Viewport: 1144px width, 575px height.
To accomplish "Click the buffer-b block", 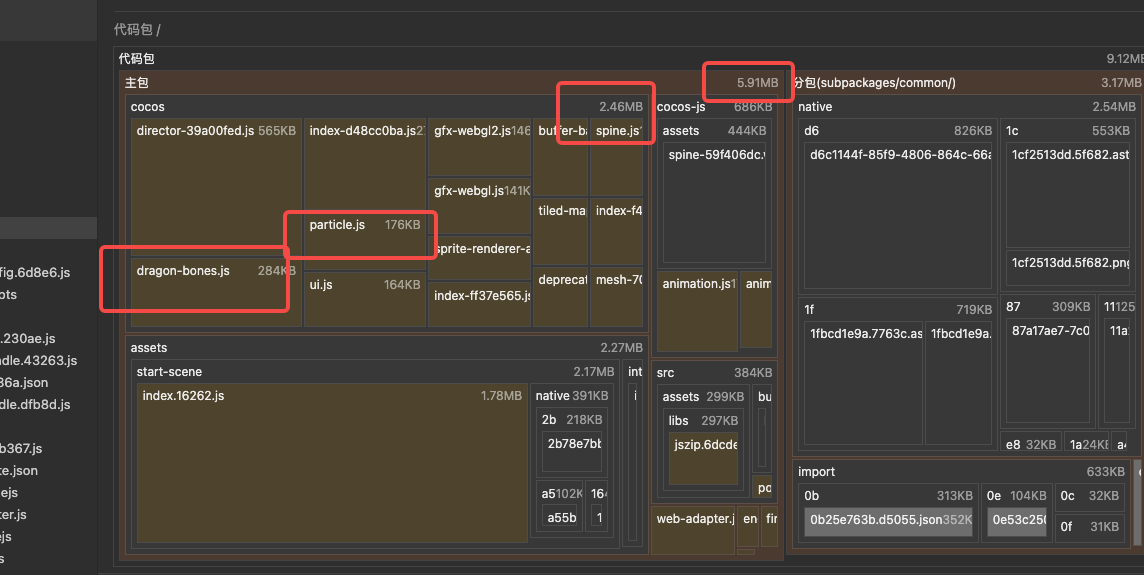I will [x=560, y=157].
